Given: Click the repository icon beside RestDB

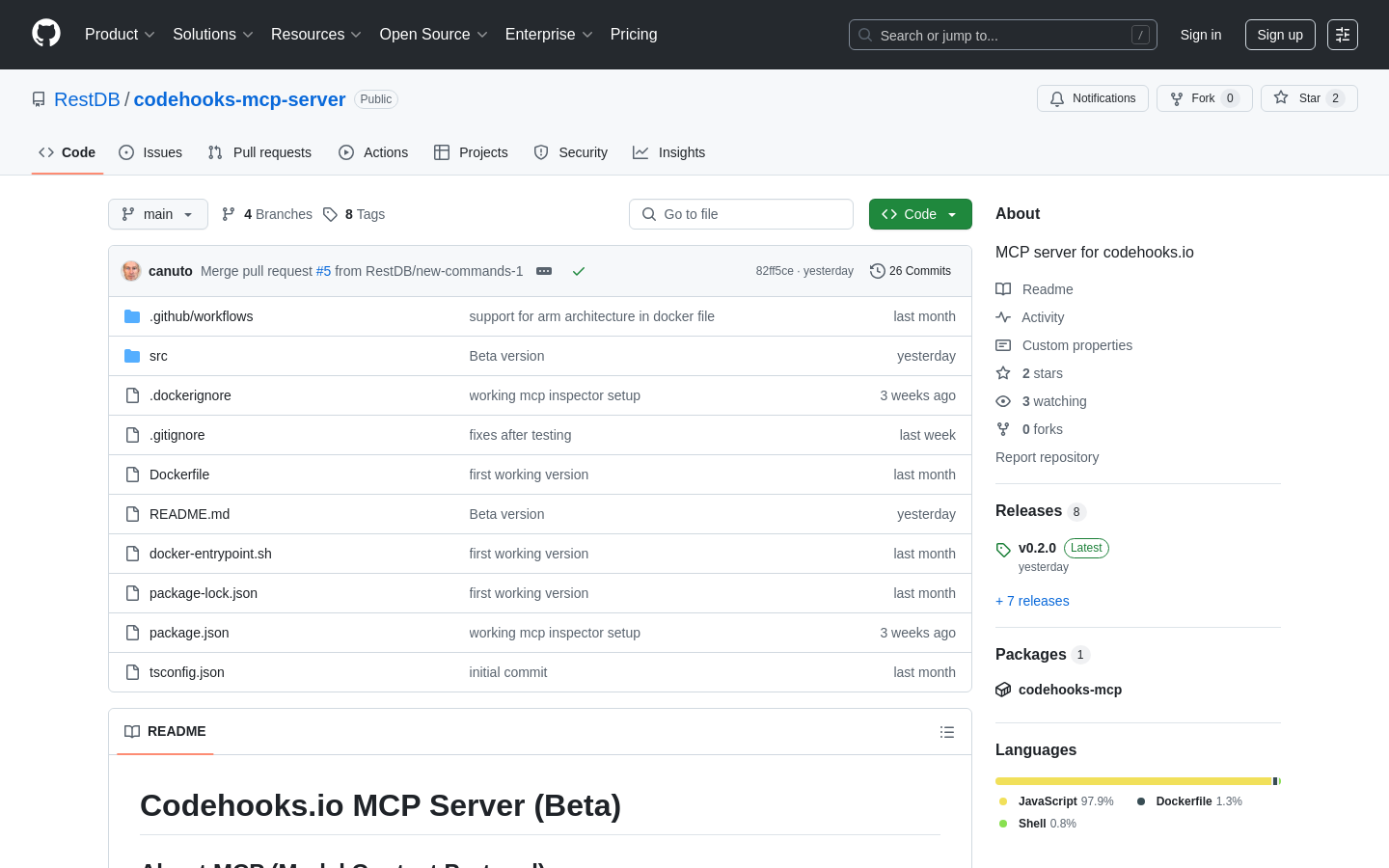Looking at the screenshot, I should 39,99.
